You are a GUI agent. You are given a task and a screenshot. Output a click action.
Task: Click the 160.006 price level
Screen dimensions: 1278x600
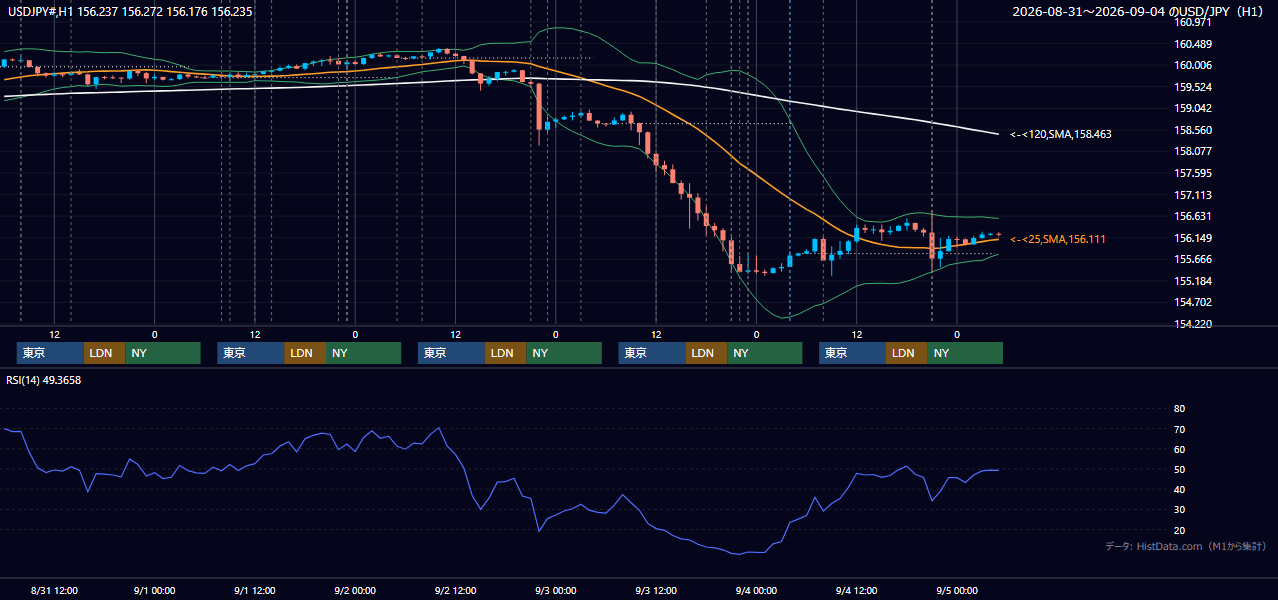[x=1193, y=65]
